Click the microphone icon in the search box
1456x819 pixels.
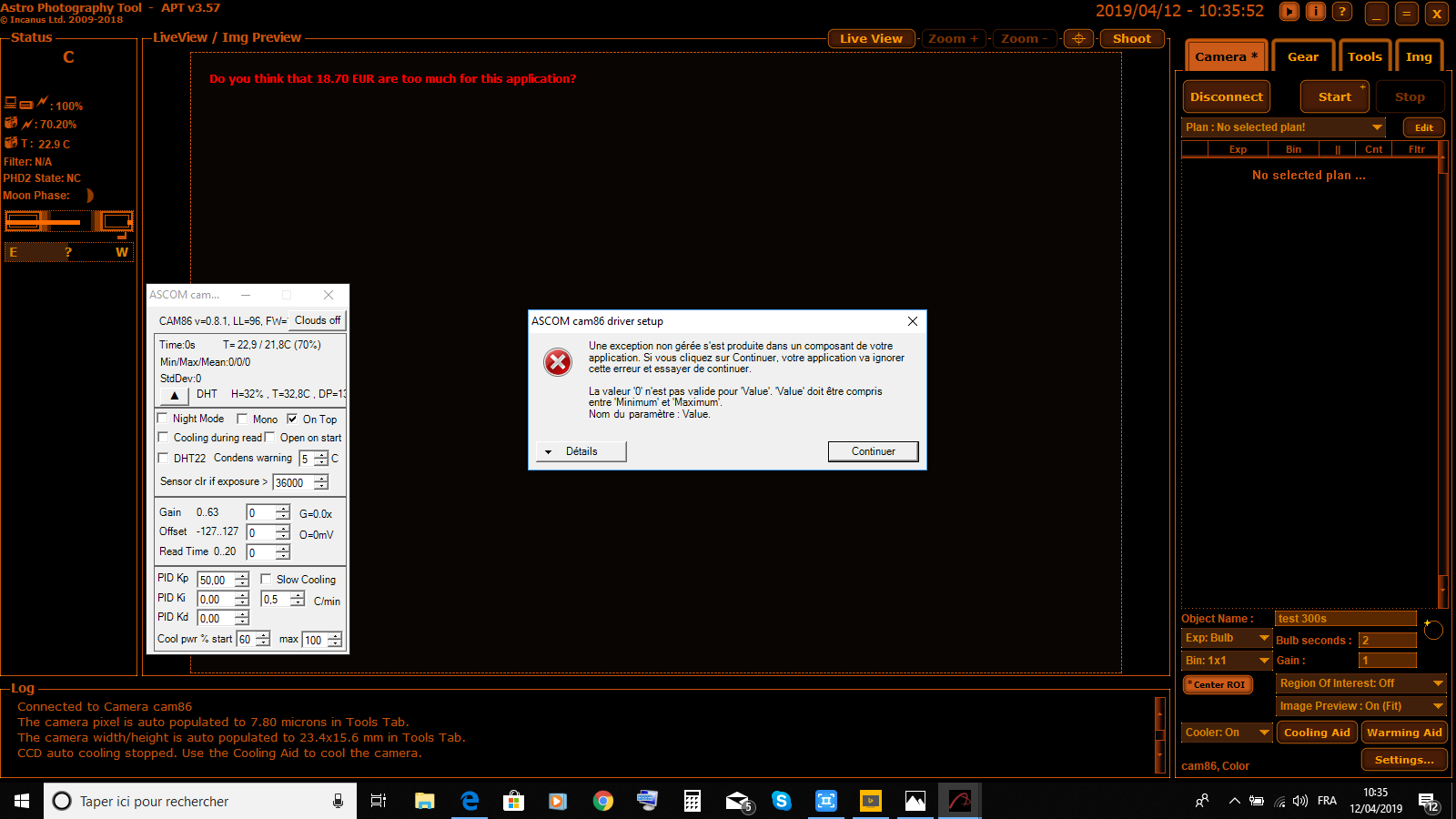338,801
